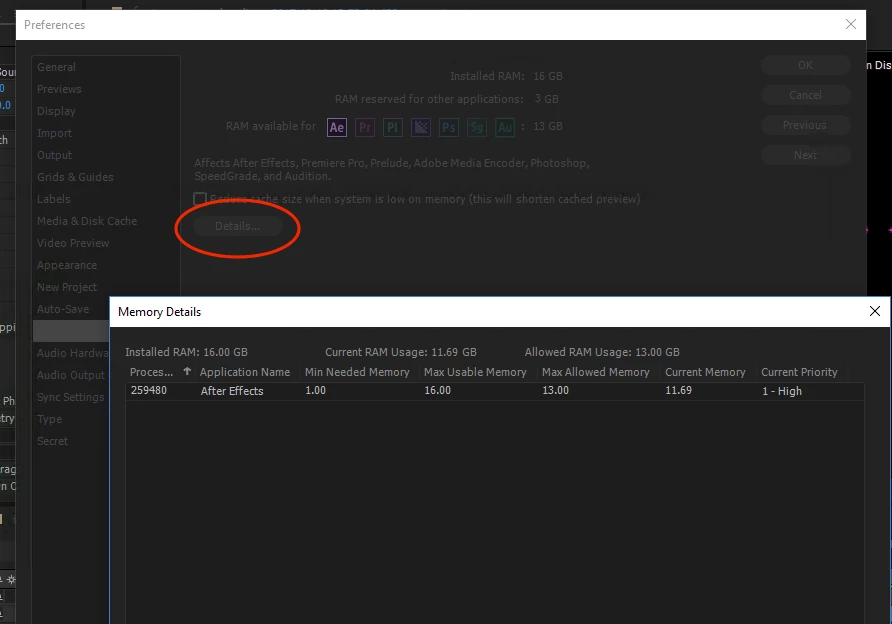
Task: Click the Adobe Media Encoder icon
Action: [x=421, y=127]
